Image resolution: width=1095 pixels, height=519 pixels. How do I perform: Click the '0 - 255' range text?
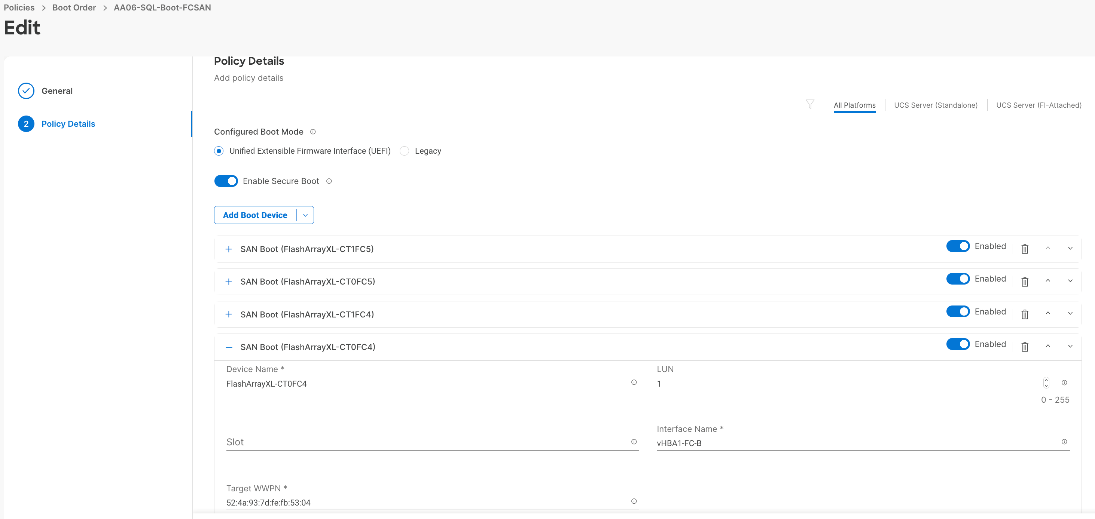(1054, 400)
